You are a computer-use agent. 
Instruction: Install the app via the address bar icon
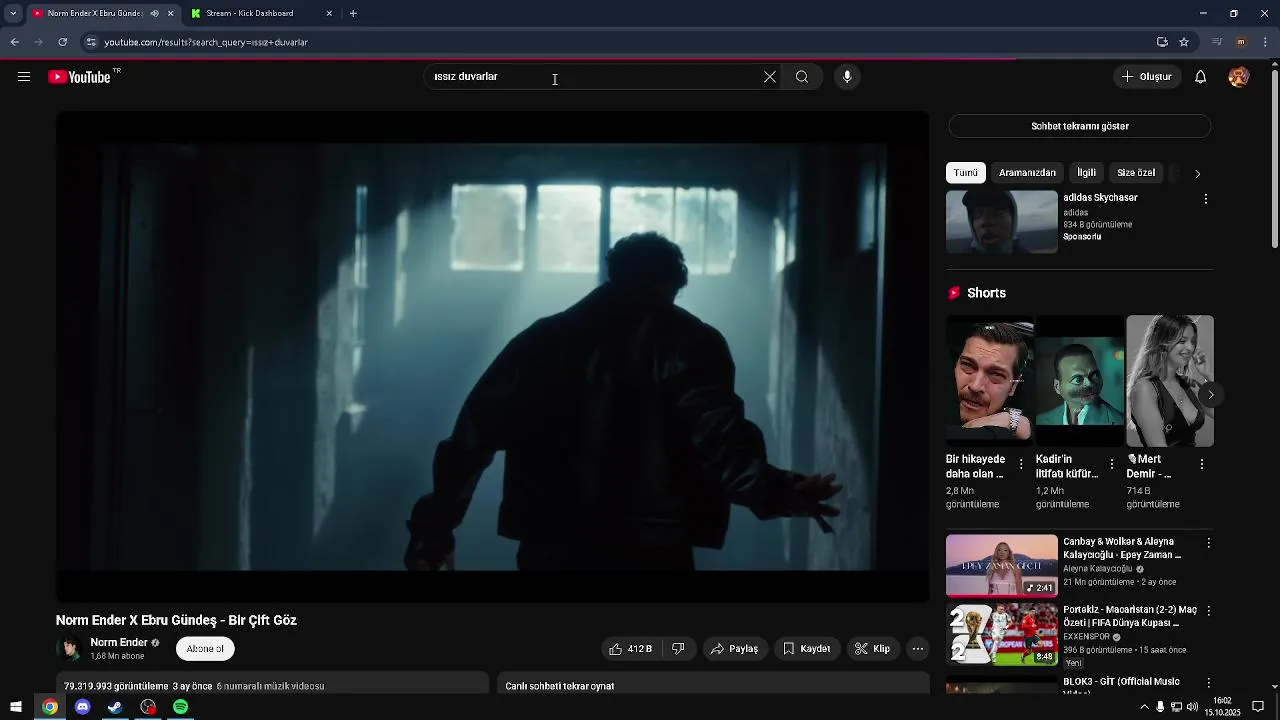tap(1162, 42)
